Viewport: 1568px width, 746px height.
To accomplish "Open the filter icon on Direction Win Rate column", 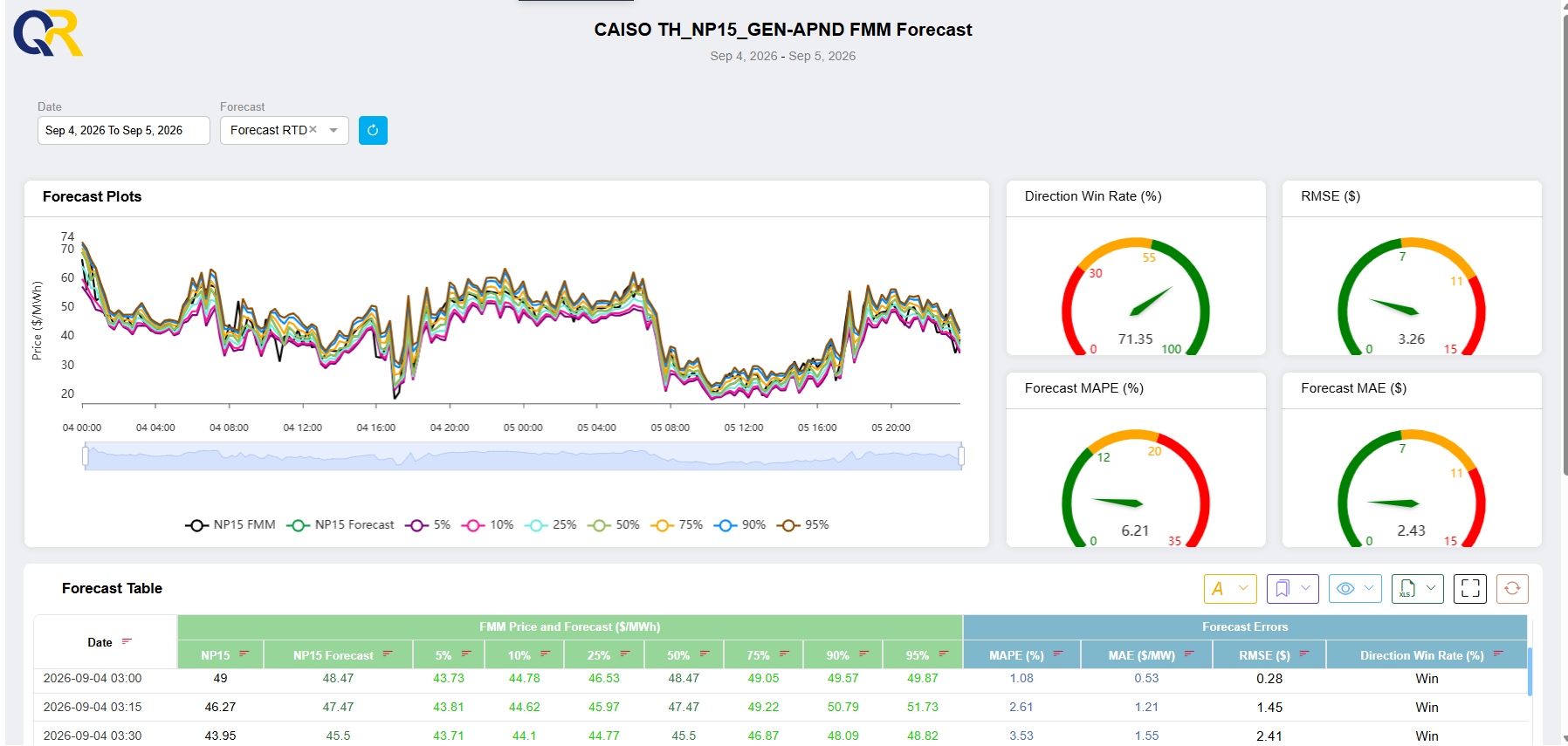I will [x=1498, y=654].
